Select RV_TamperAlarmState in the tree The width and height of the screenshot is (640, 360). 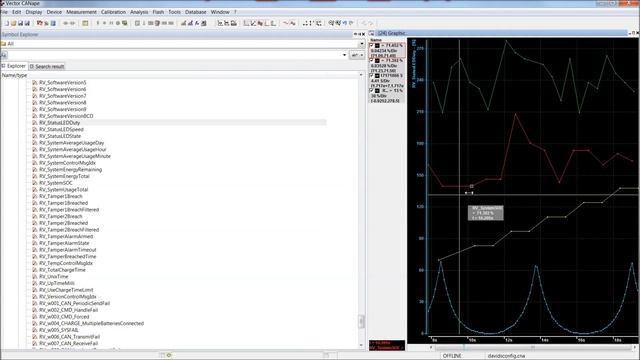tap(64, 243)
